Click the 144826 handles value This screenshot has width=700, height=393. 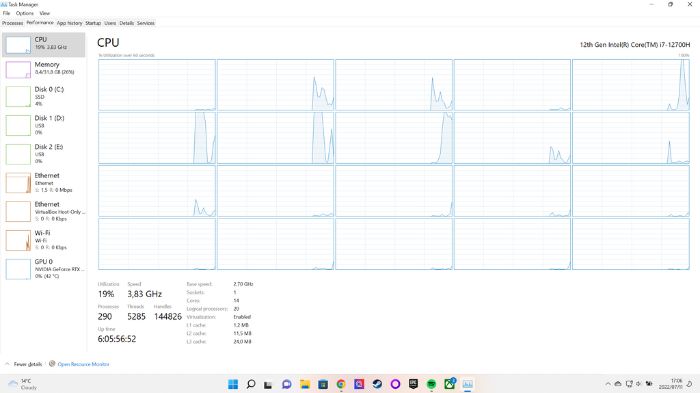click(168, 317)
